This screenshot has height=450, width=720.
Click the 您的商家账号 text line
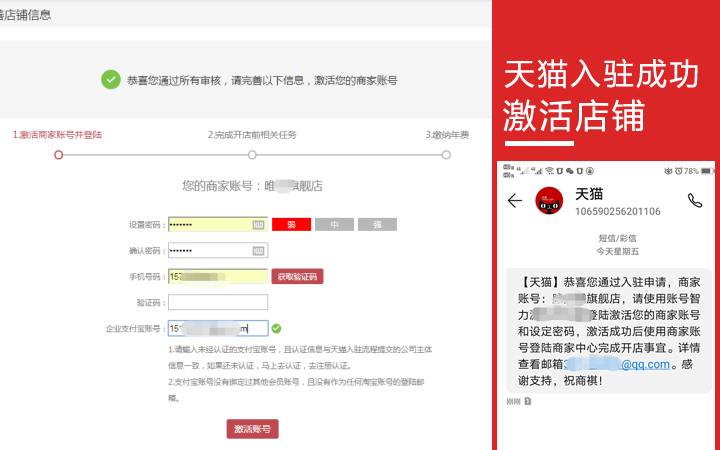pos(252,186)
